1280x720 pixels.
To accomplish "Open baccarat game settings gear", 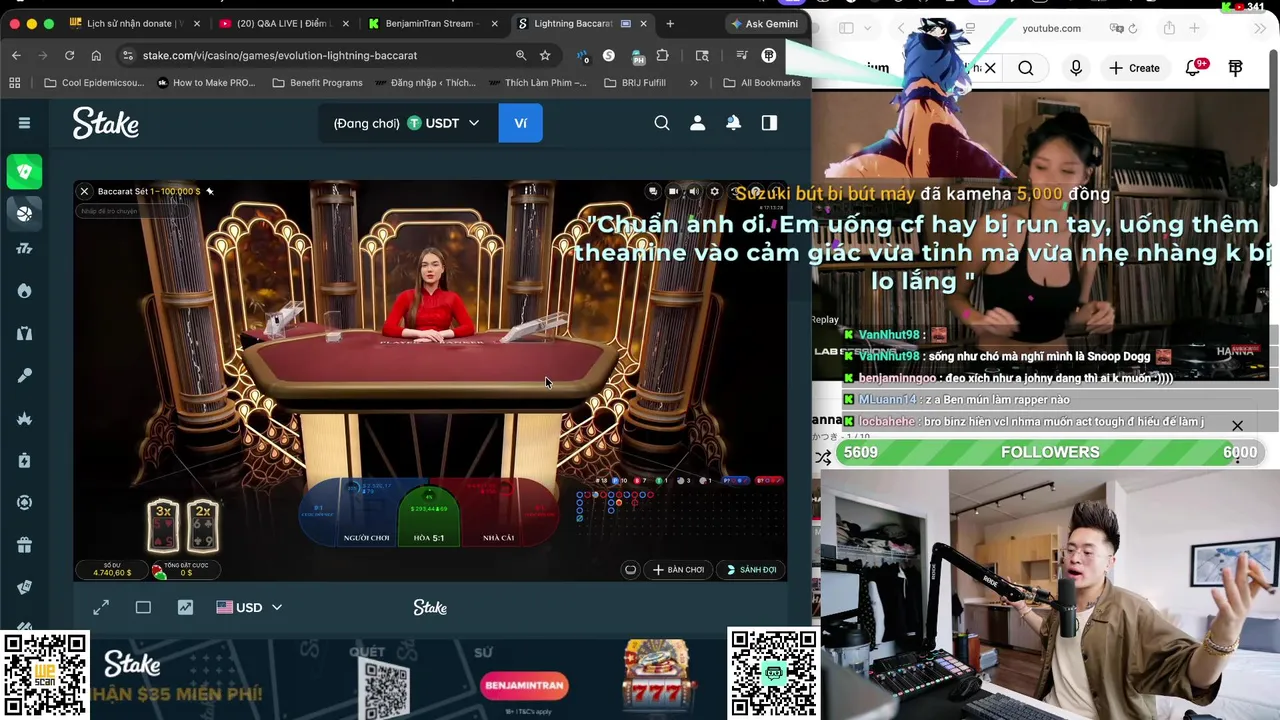I will pos(714,191).
